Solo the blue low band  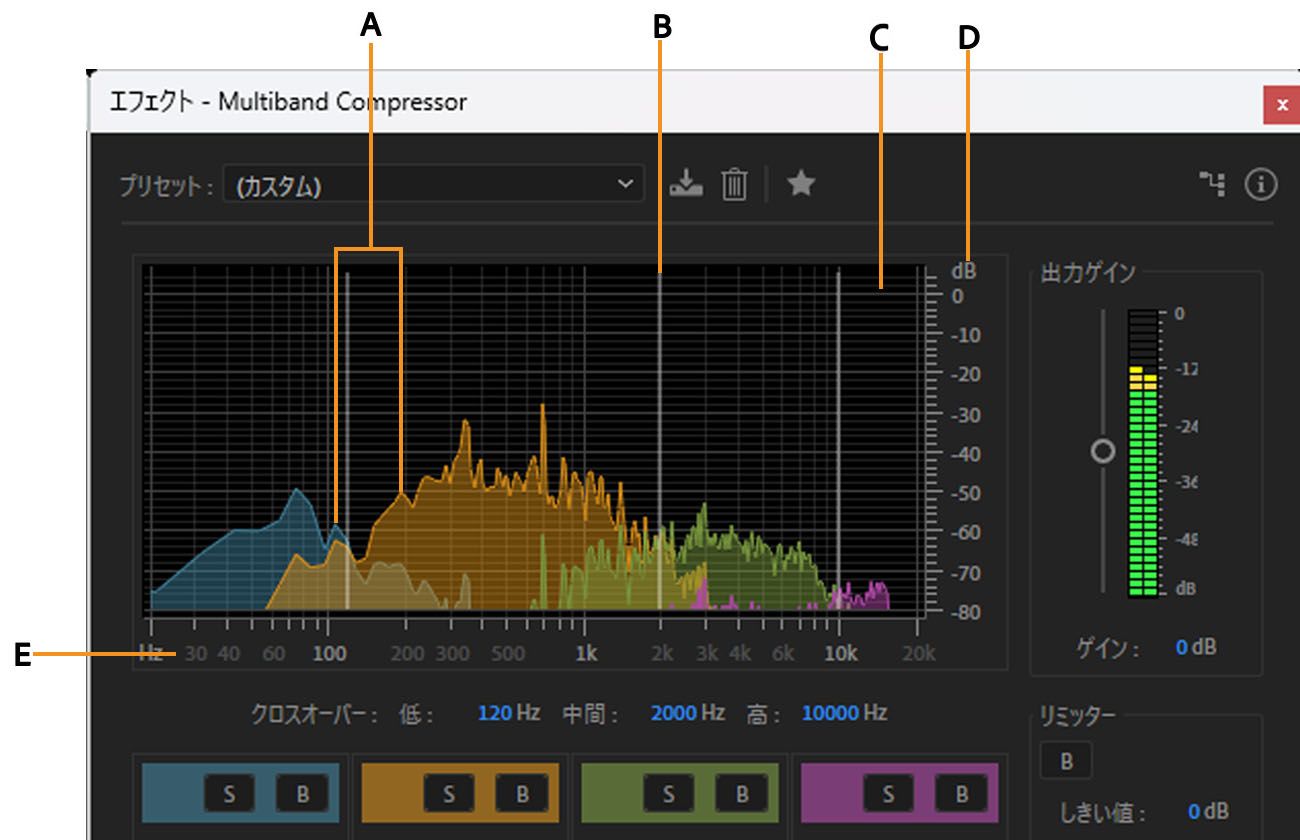point(229,794)
